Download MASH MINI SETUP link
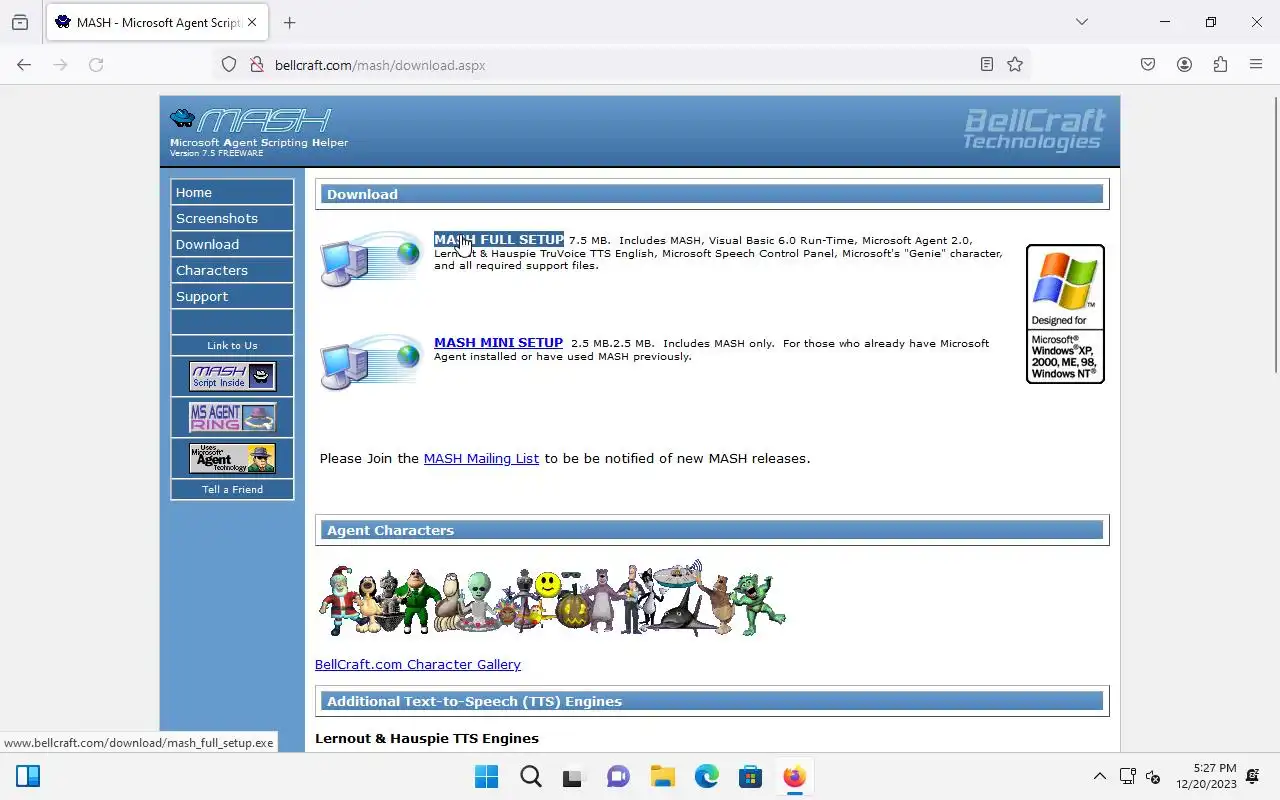This screenshot has width=1280, height=800. click(x=498, y=343)
